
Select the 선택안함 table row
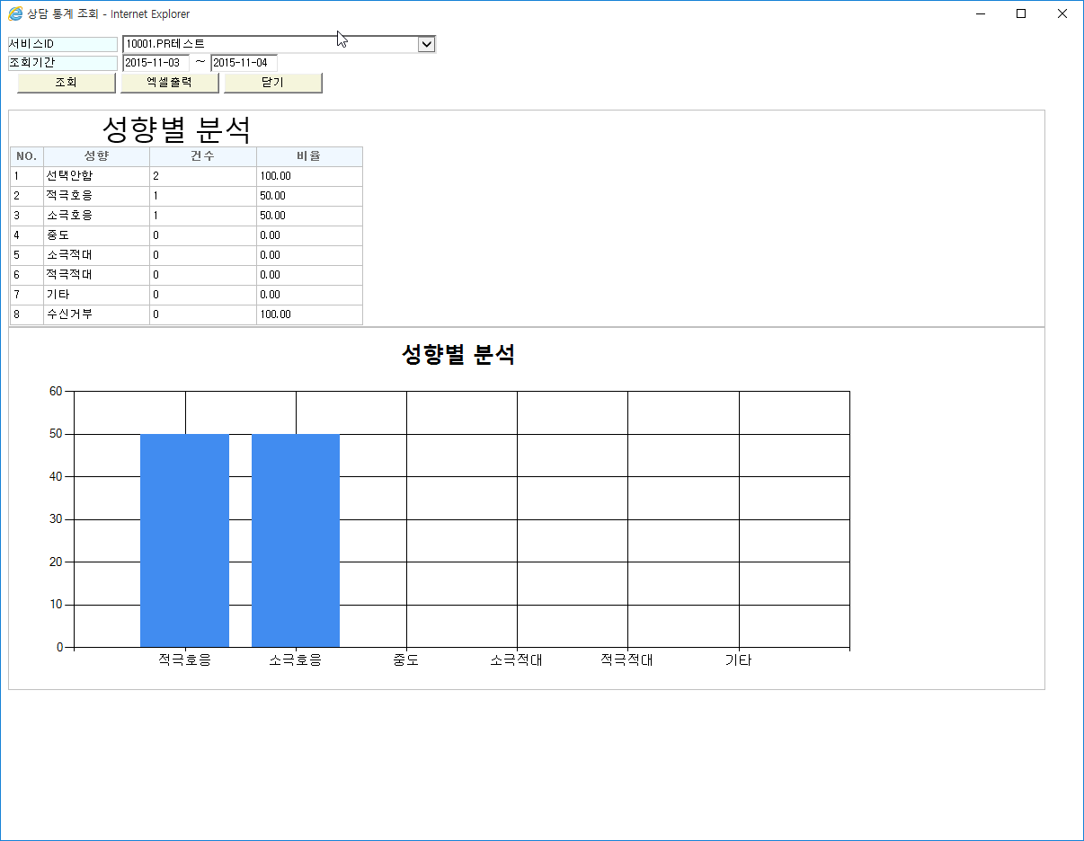pos(186,176)
